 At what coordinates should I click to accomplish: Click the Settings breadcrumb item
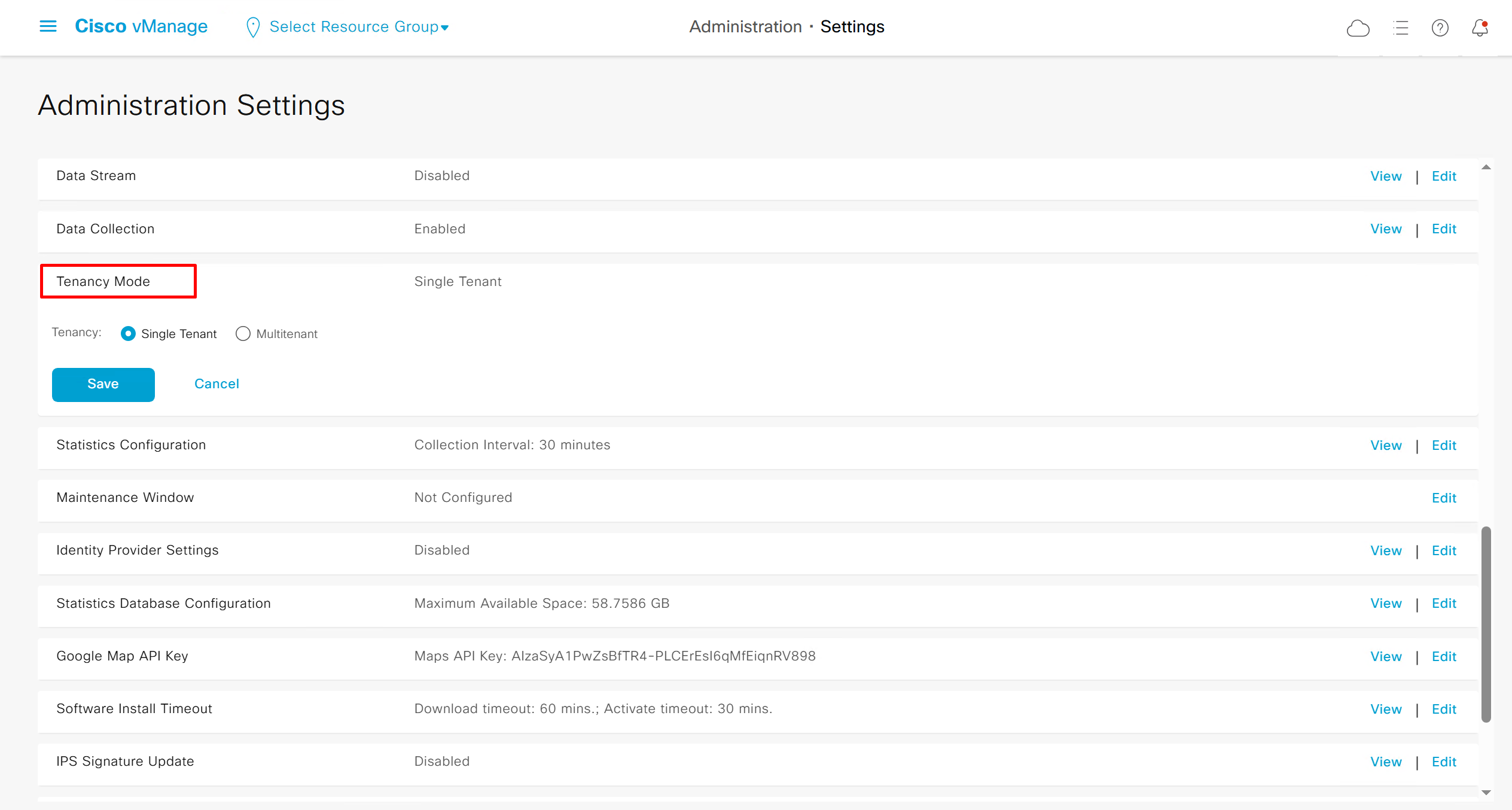pos(852,27)
